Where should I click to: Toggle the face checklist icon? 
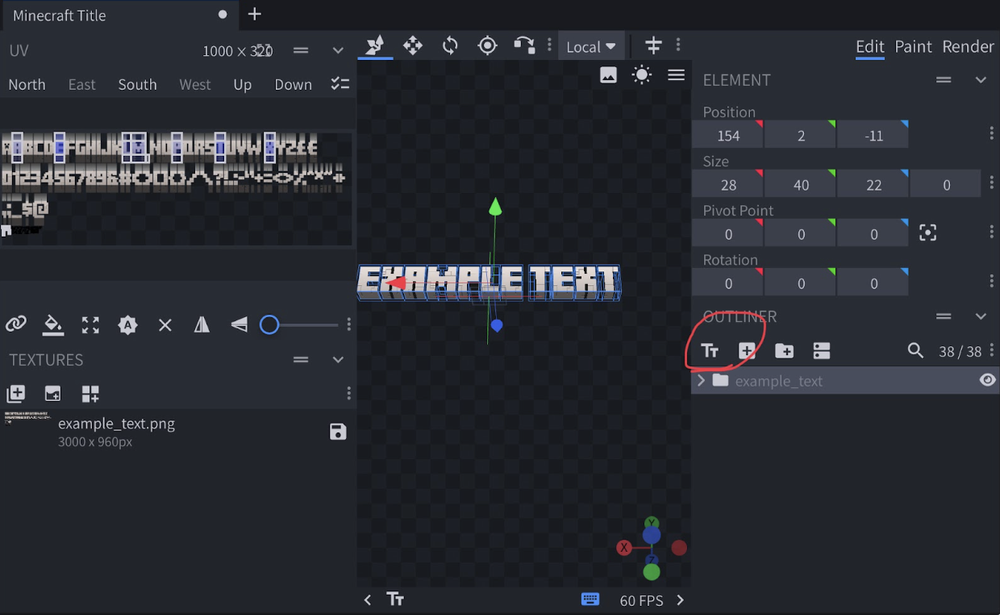[340, 84]
